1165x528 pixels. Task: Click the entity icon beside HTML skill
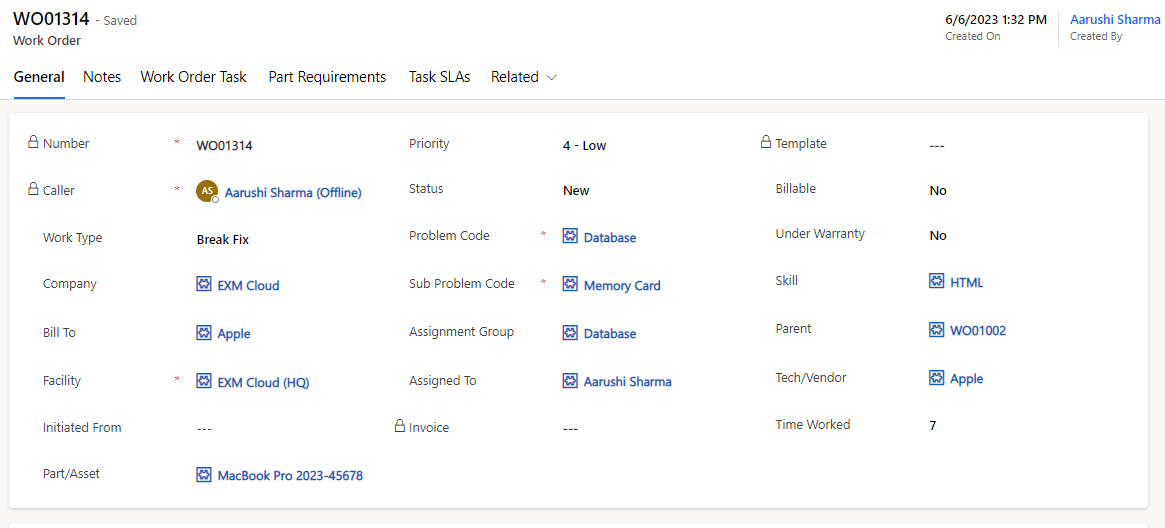coord(937,282)
